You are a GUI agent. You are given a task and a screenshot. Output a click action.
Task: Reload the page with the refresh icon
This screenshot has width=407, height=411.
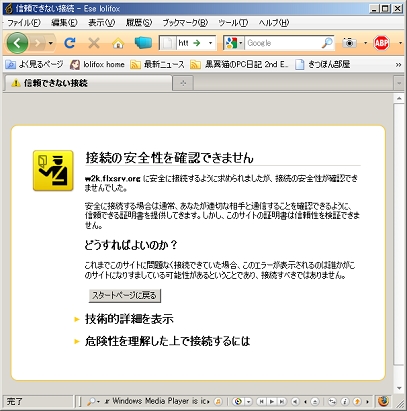(70, 43)
